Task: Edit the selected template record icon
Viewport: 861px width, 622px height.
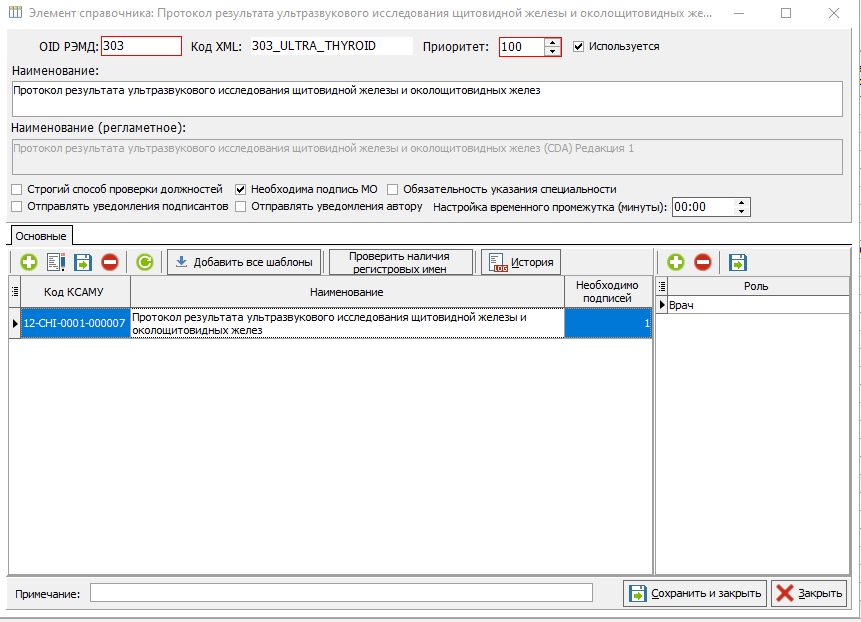Action: (x=56, y=262)
